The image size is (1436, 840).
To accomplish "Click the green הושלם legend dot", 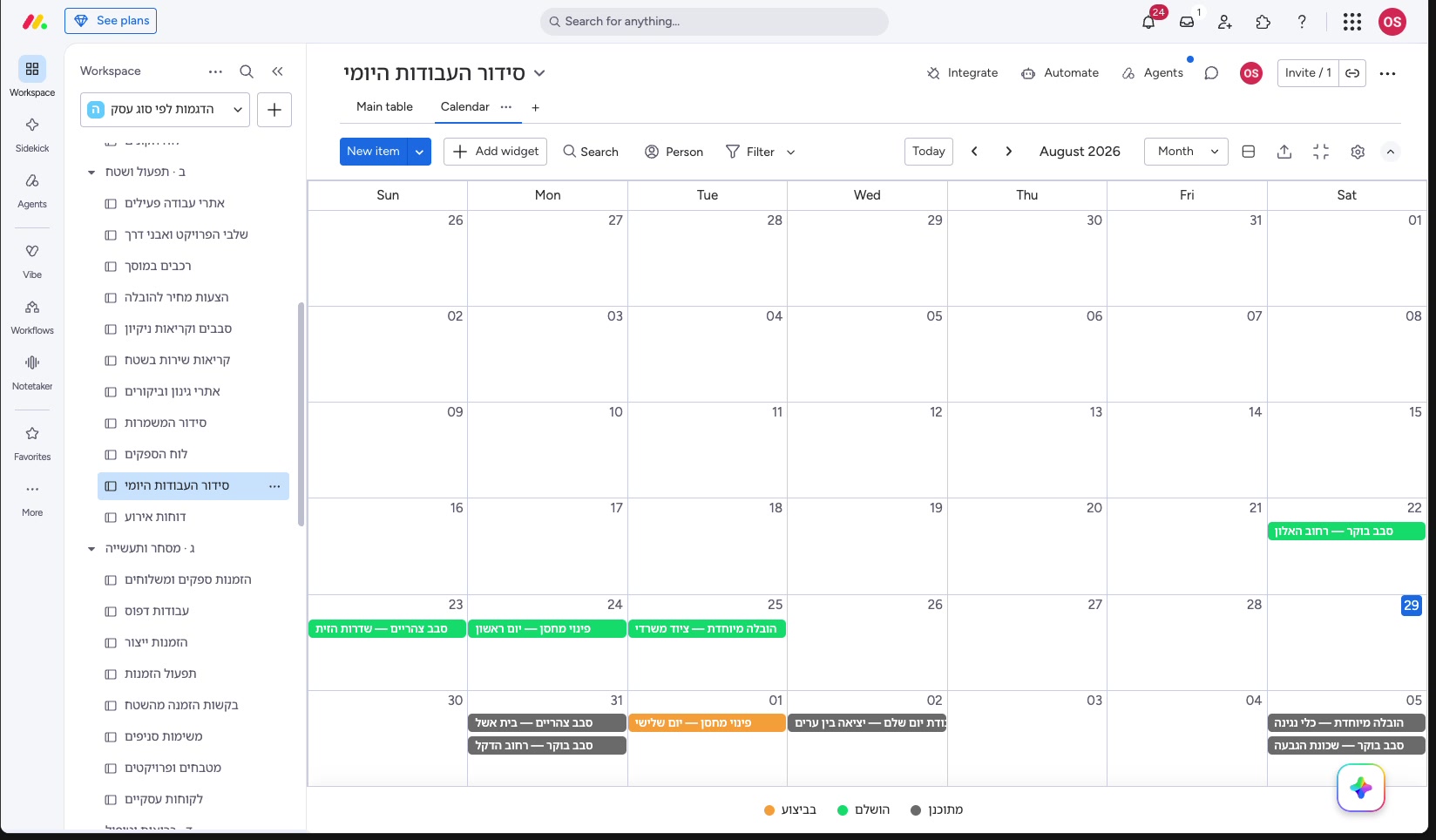I will (843, 810).
